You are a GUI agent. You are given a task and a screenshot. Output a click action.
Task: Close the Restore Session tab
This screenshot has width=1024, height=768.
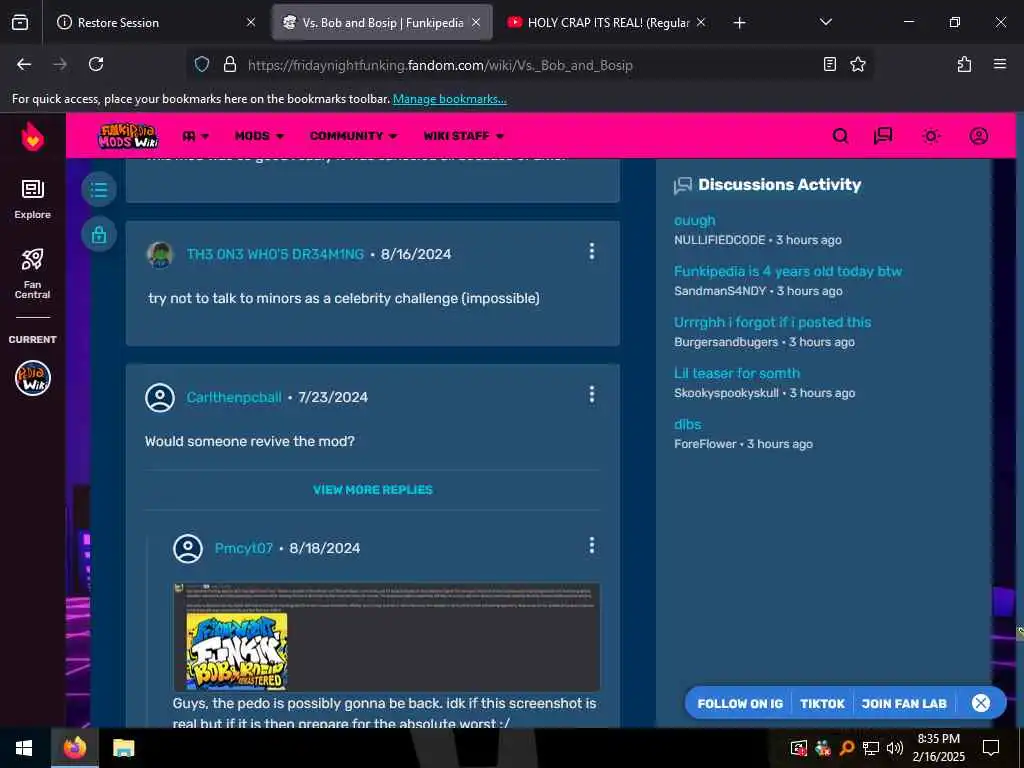coord(251,22)
